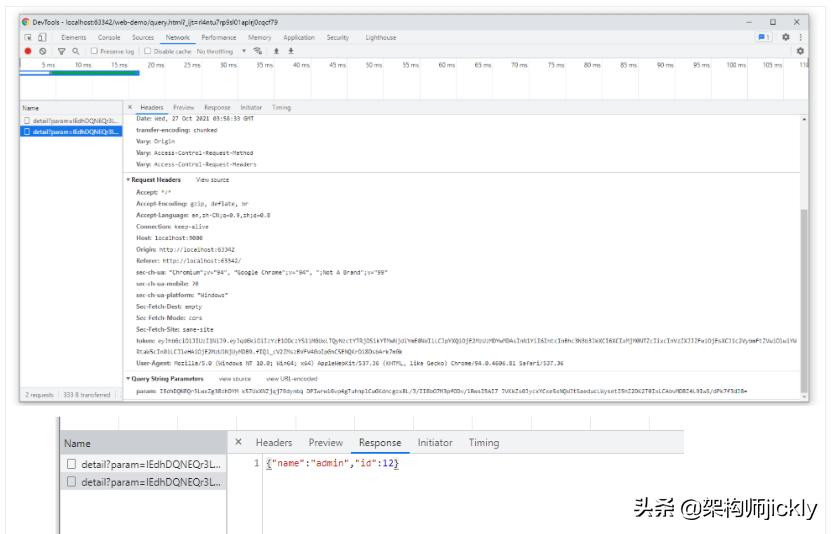Switch to the Application tab
Screen dimensions: 833x534
coord(299,38)
